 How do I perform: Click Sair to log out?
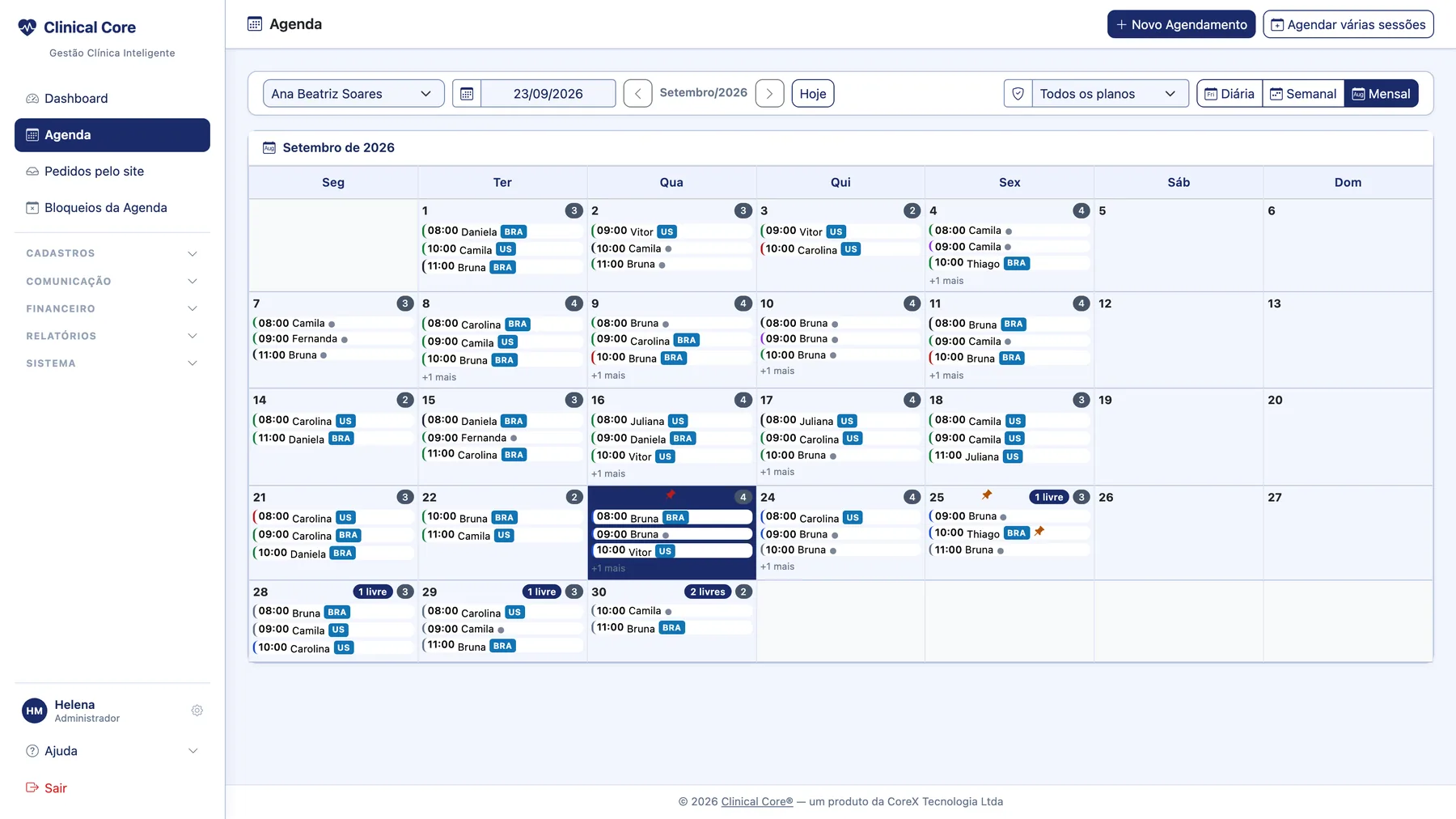(x=46, y=788)
